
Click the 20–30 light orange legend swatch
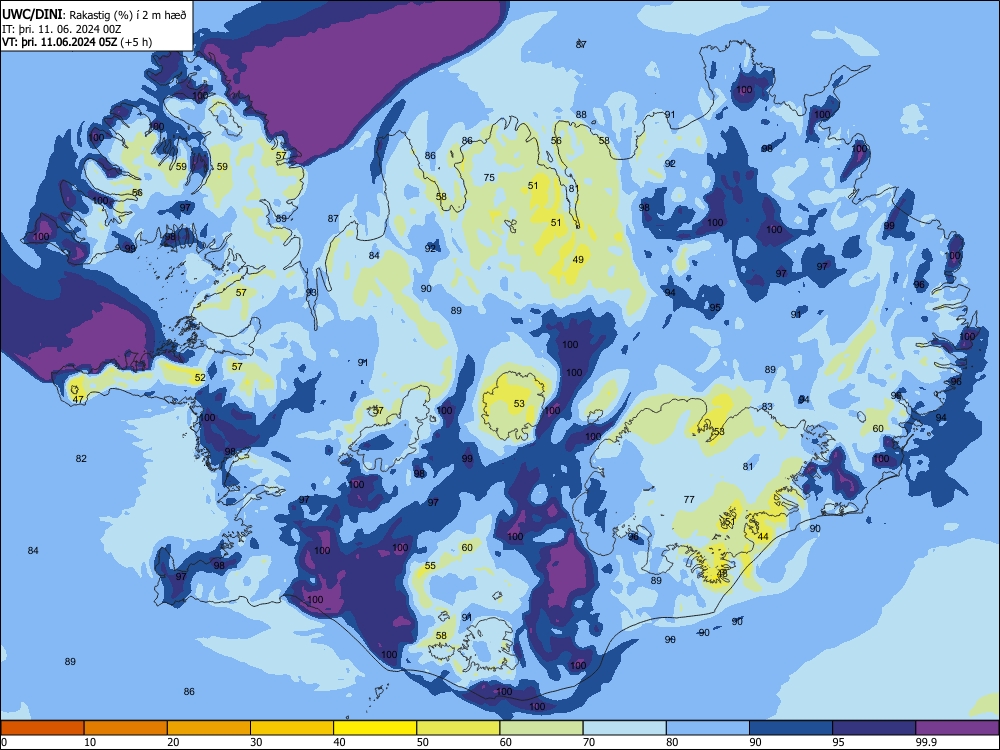point(209,728)
